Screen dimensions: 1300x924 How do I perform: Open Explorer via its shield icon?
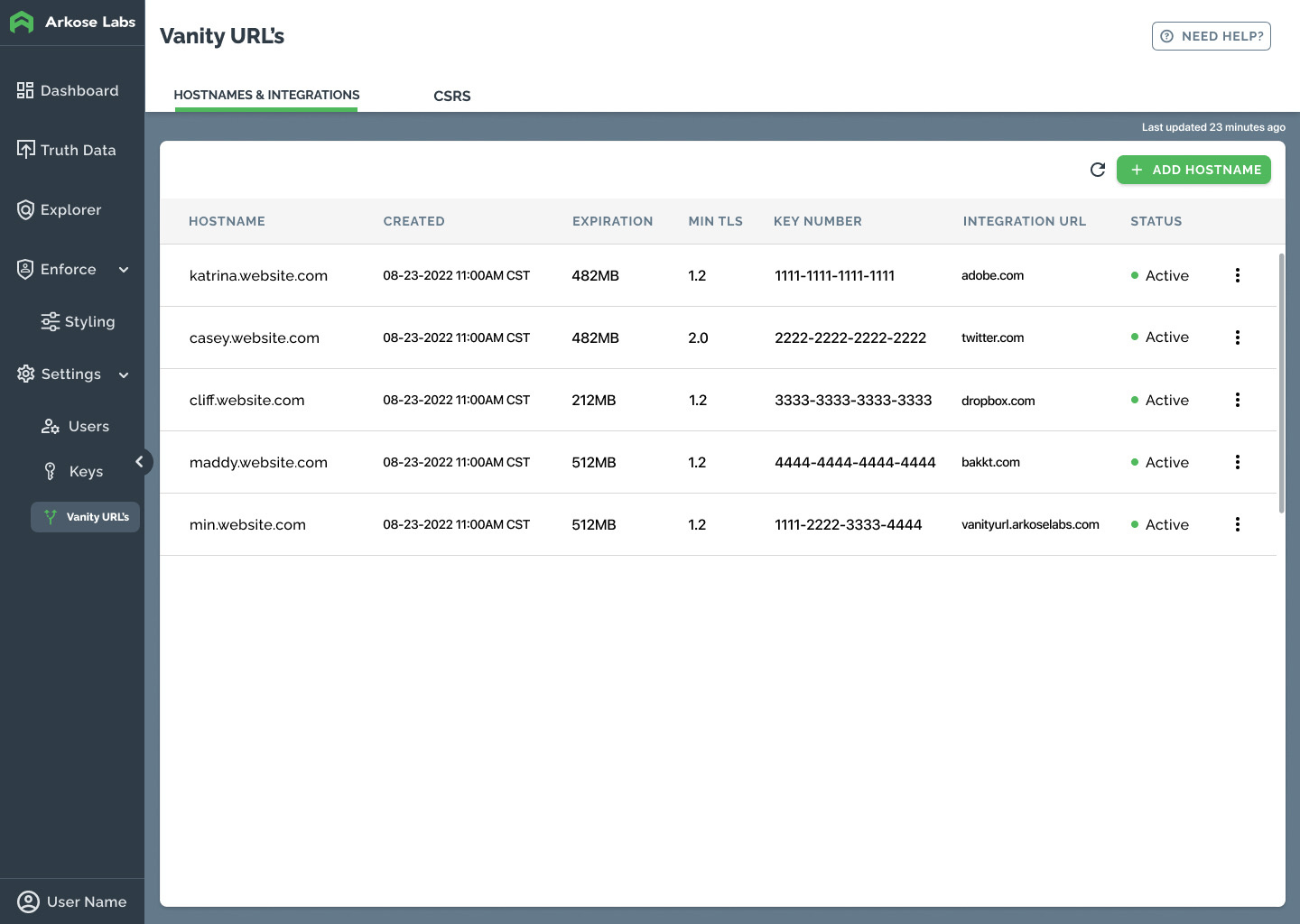click(25, 210)
